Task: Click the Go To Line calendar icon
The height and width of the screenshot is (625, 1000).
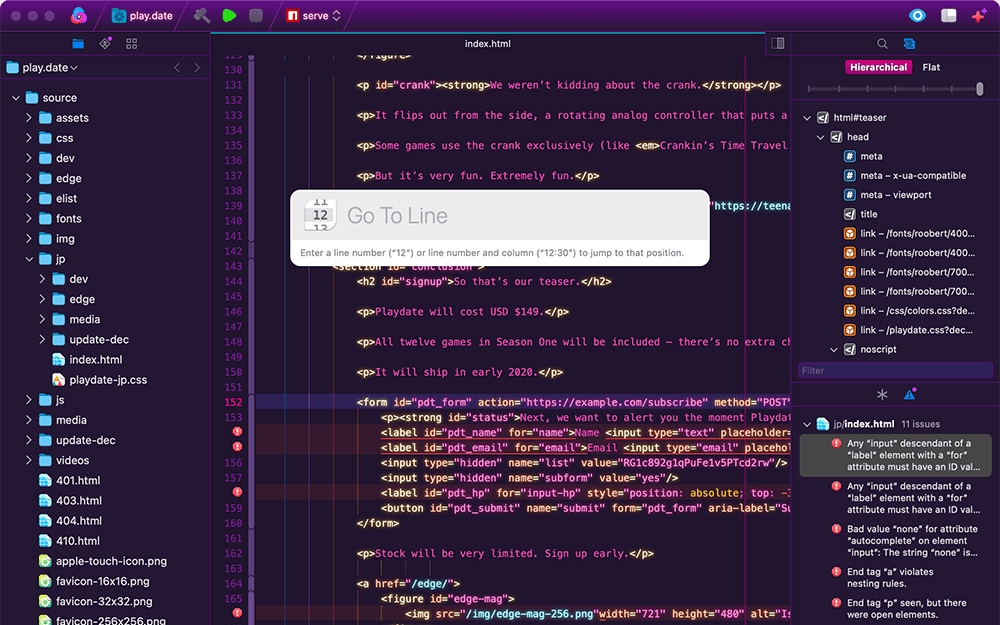Action: [x=320, y=215]
